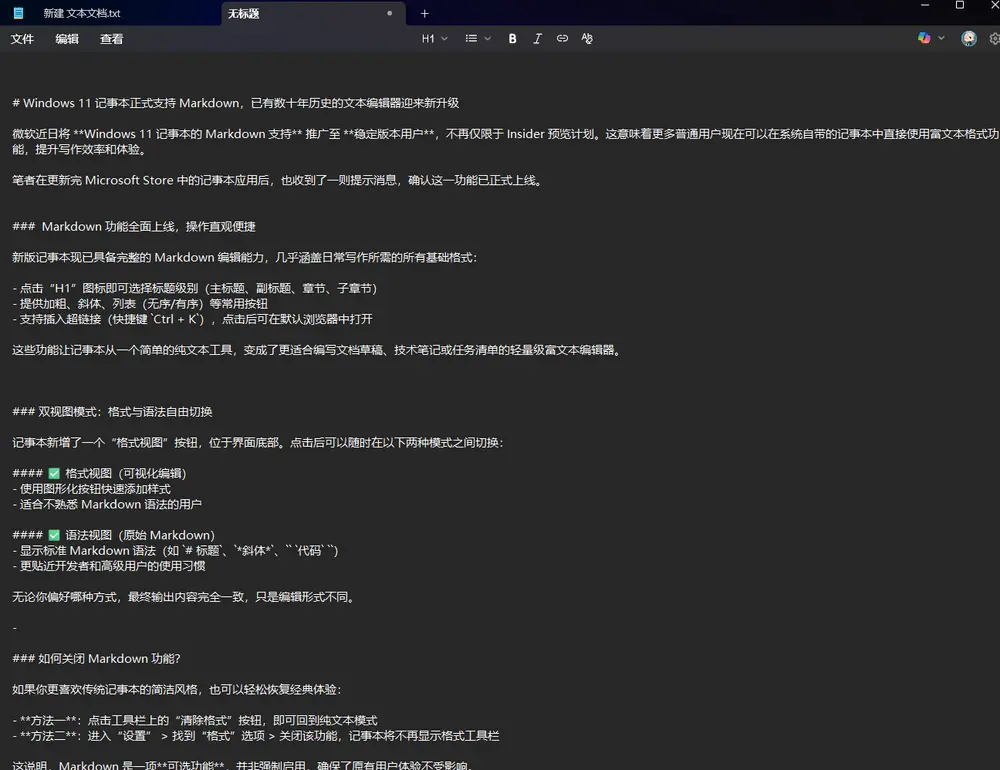Maximize the Notepad window
This screenshot has height=770, width=1000.
960,5
